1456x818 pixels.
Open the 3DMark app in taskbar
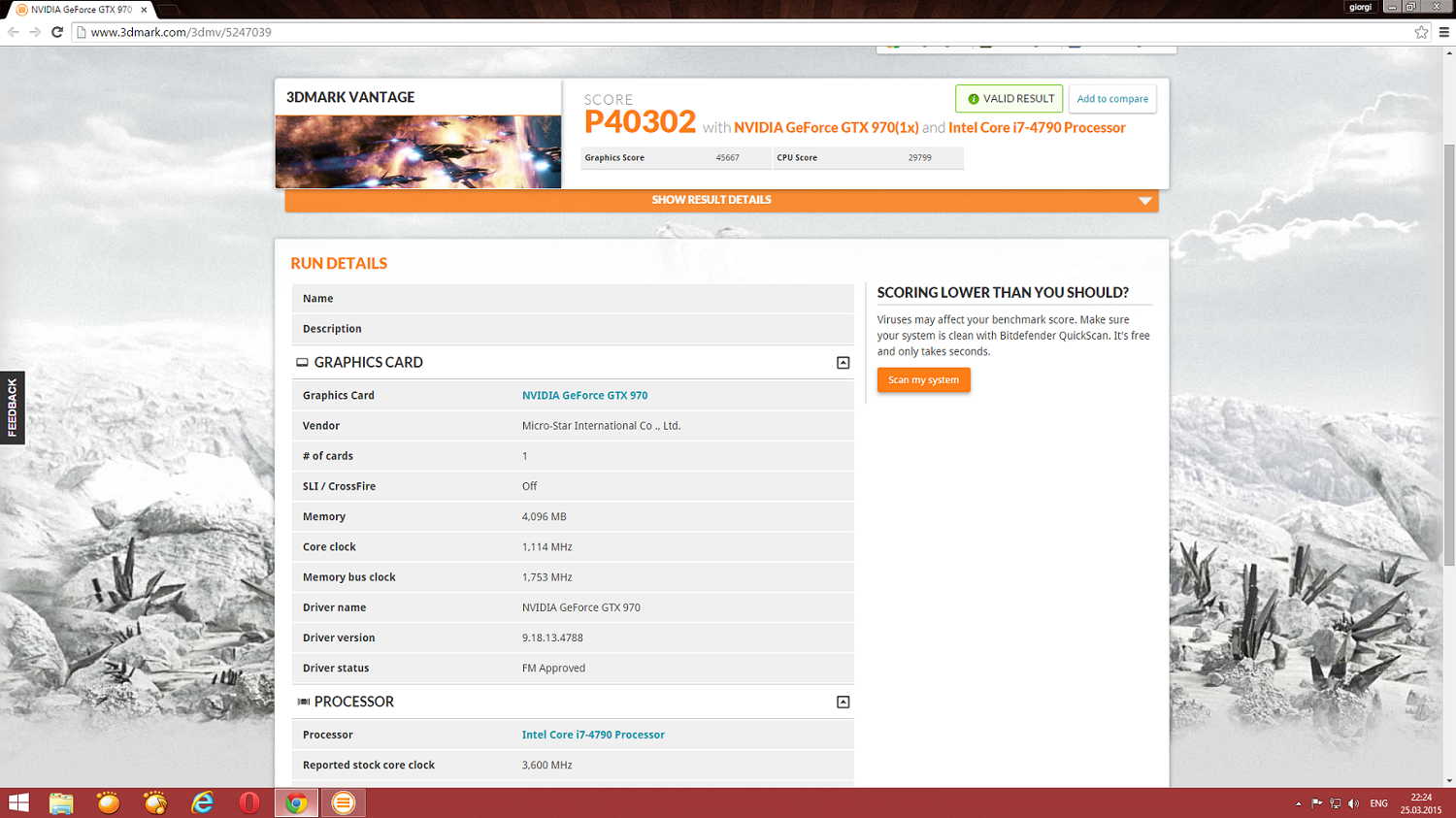[344, 803]
